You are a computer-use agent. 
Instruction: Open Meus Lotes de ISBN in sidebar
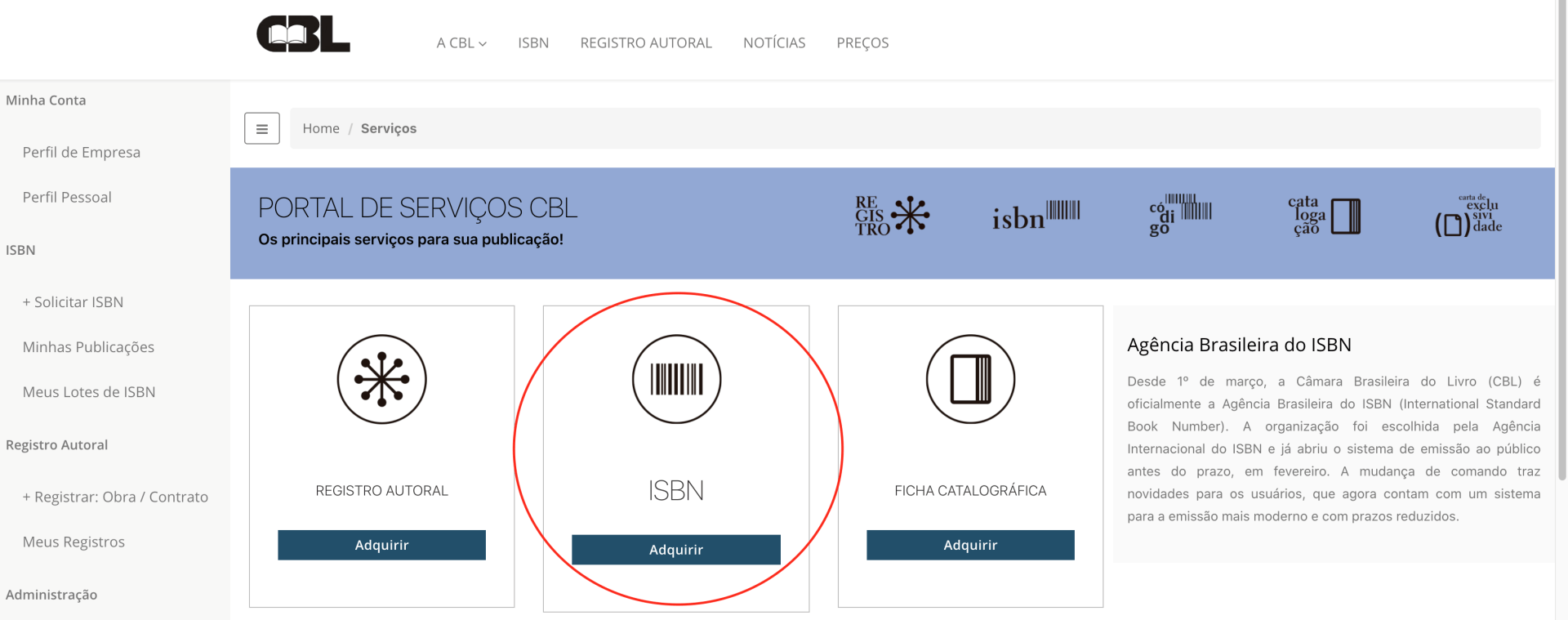89,391
